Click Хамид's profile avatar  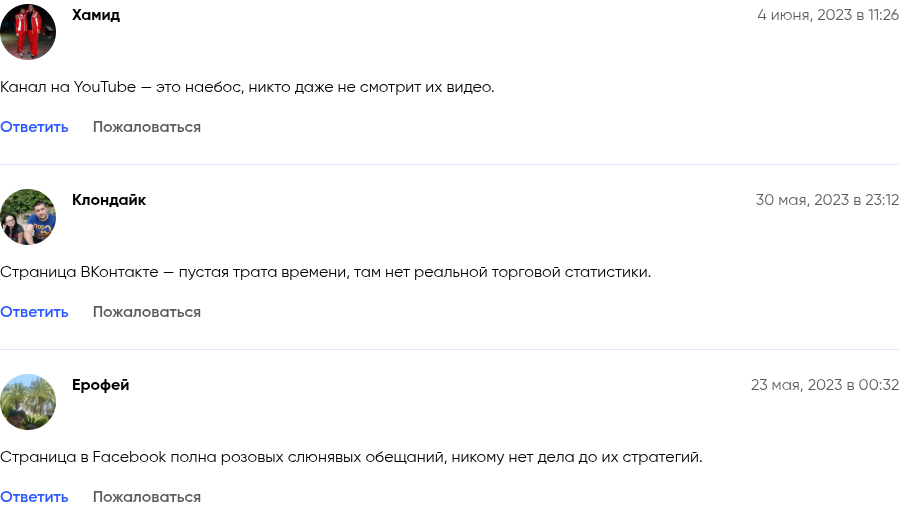pos(28,32)
